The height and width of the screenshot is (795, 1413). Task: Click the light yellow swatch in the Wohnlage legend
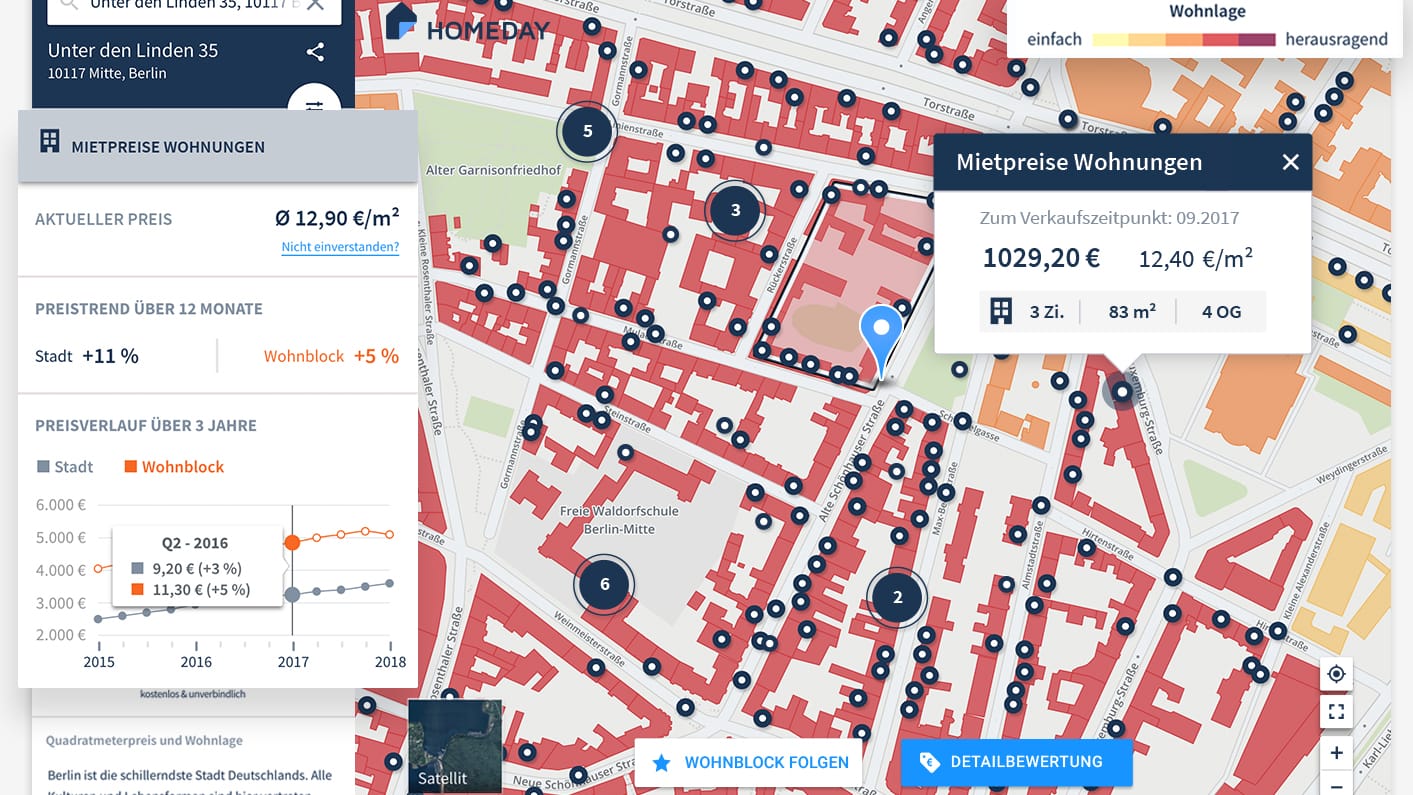1111,40
